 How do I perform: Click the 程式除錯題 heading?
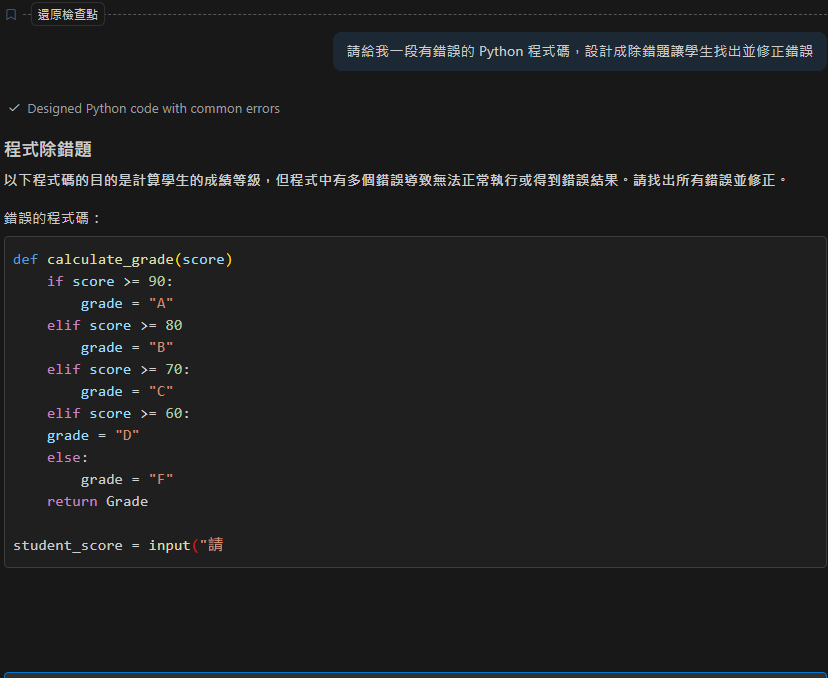(48, 150)
